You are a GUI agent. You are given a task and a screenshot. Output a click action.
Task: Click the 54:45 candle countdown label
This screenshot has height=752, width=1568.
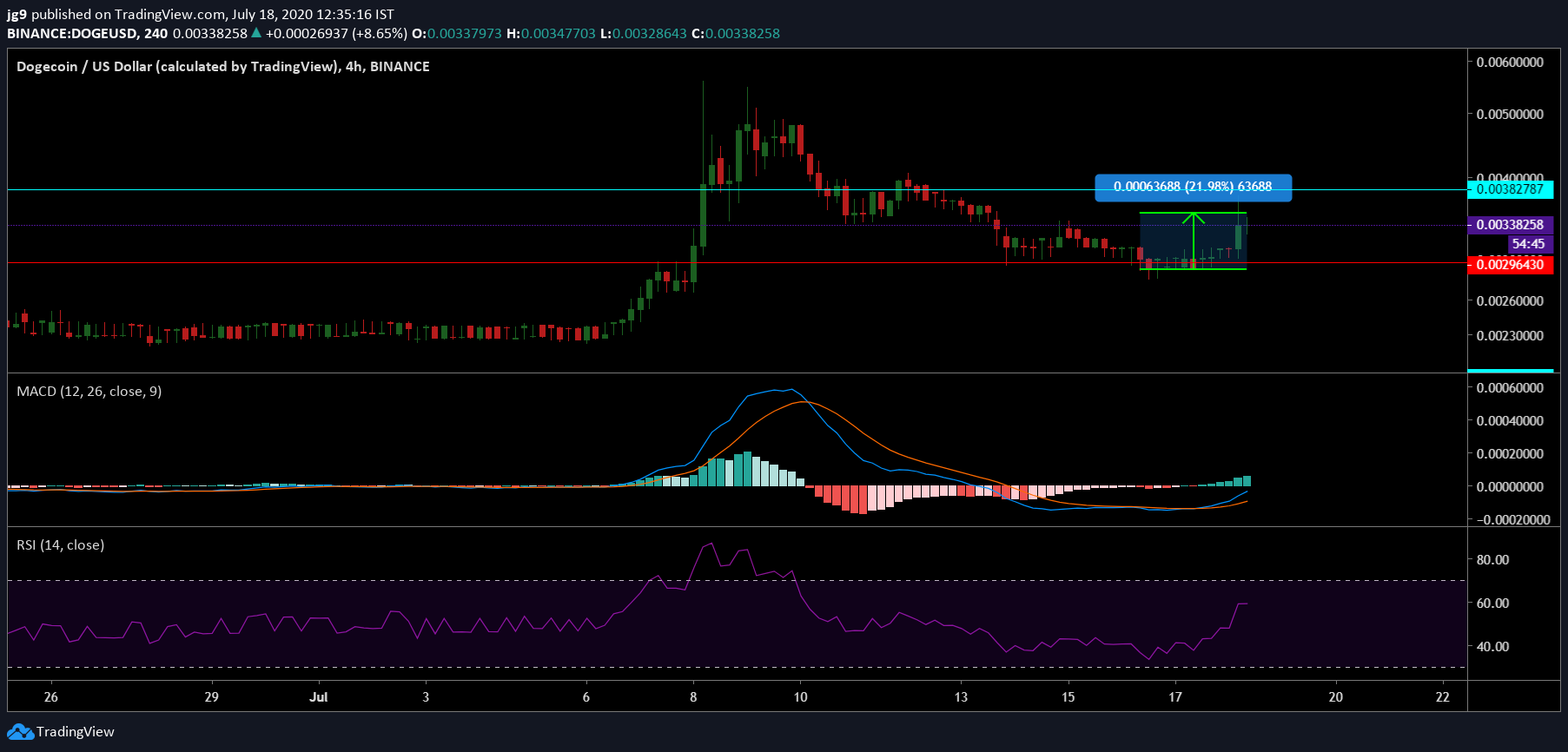[1528, 244]
